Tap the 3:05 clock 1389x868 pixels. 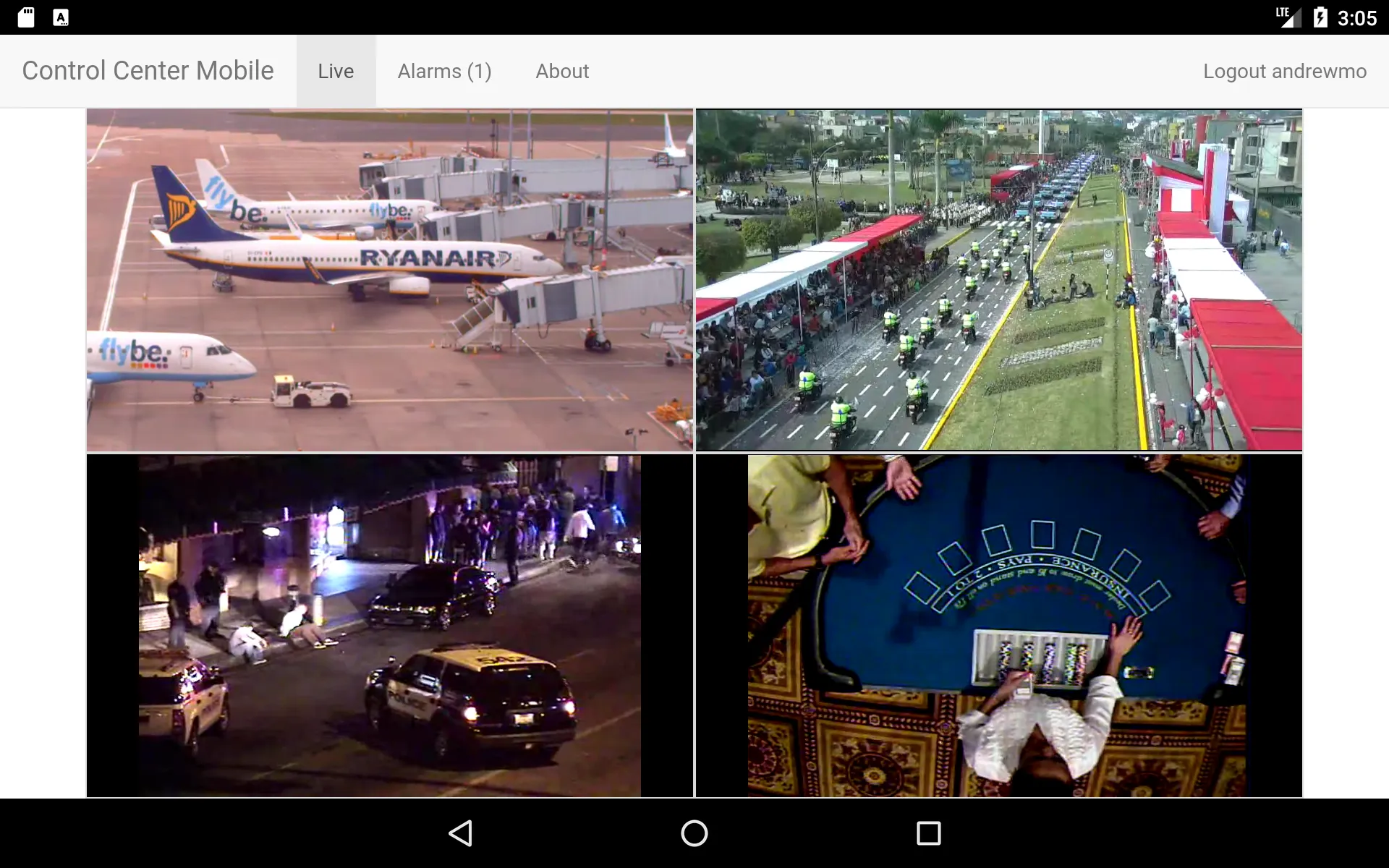click(1356, 18)
